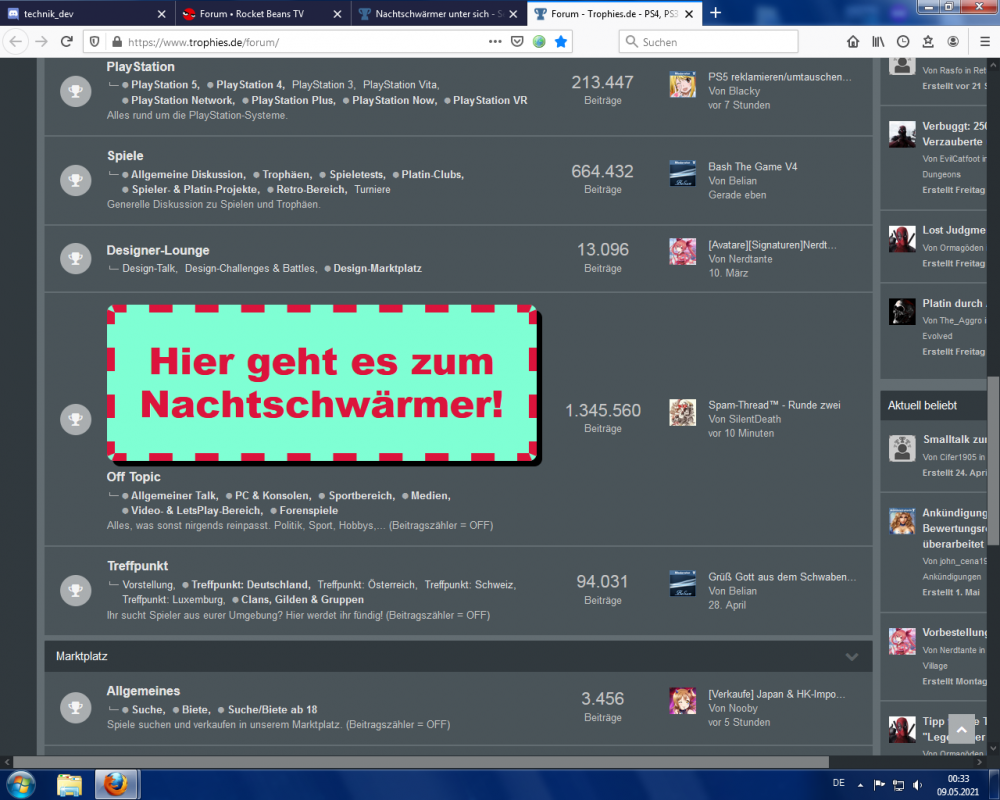Open the Firefox library icon
The image size is (1000, 800).
click(x=879, y=42)
